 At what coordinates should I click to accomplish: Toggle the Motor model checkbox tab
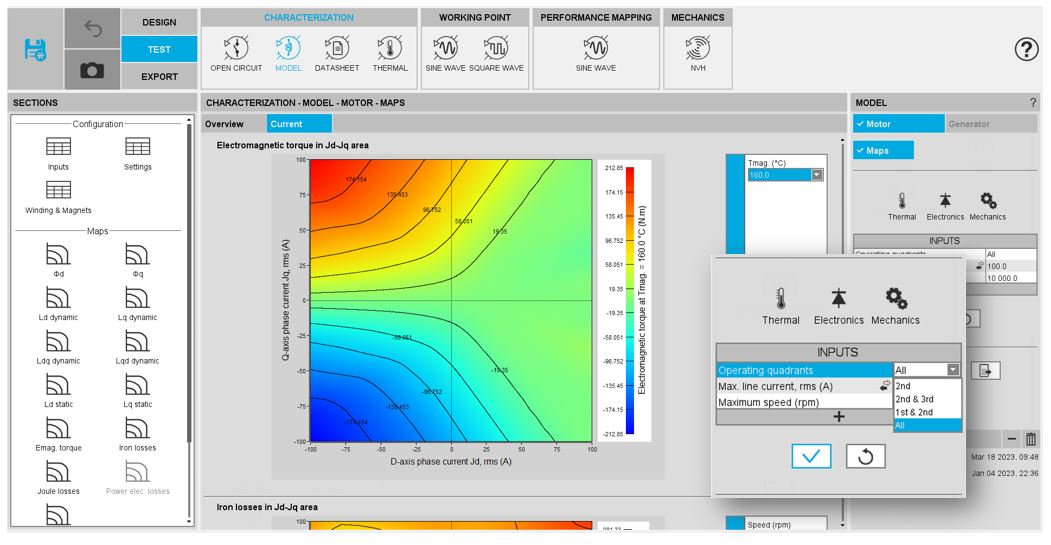pos(898,124)
